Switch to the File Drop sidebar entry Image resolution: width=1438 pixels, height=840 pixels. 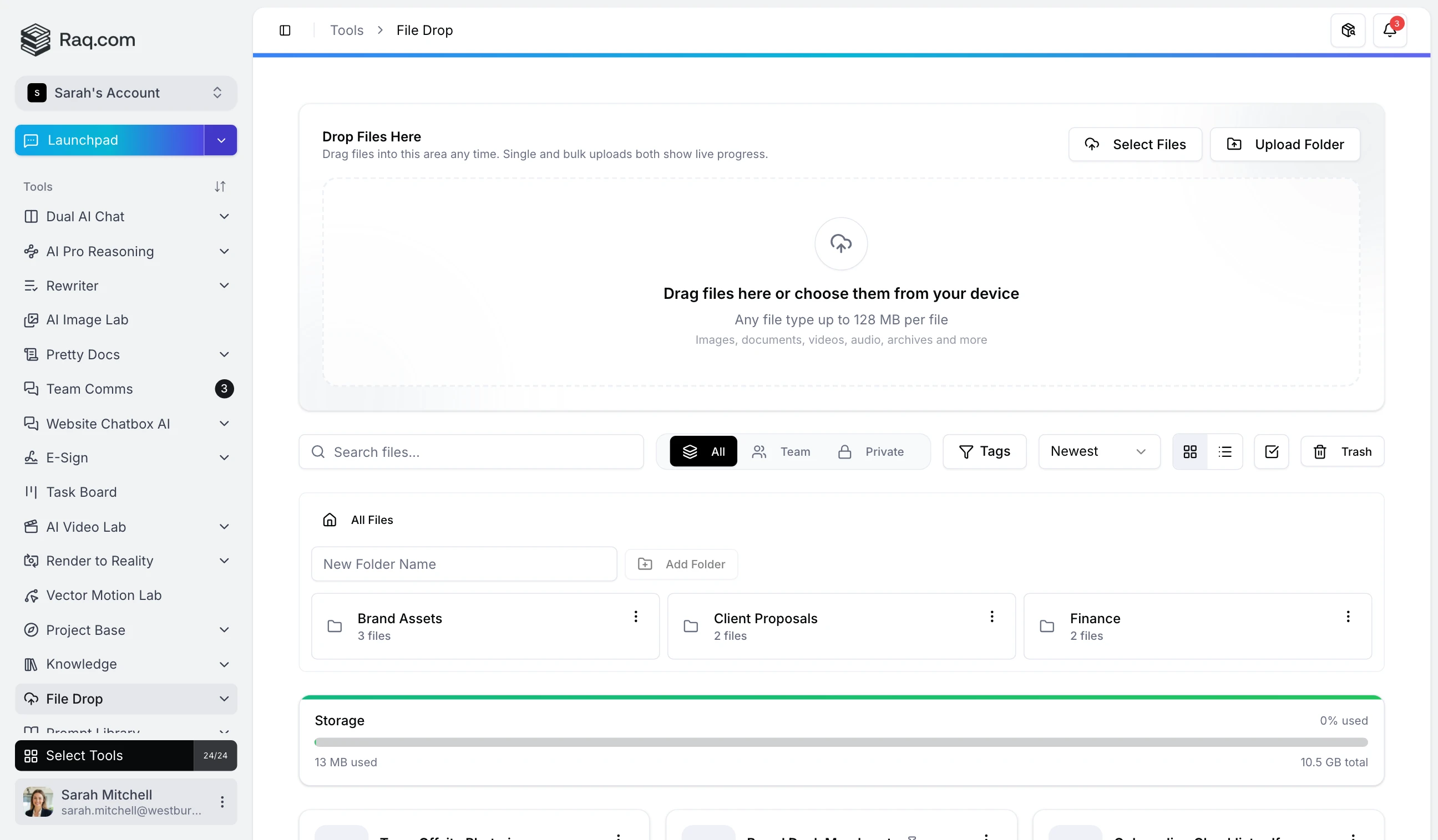[x=74, y=699]
